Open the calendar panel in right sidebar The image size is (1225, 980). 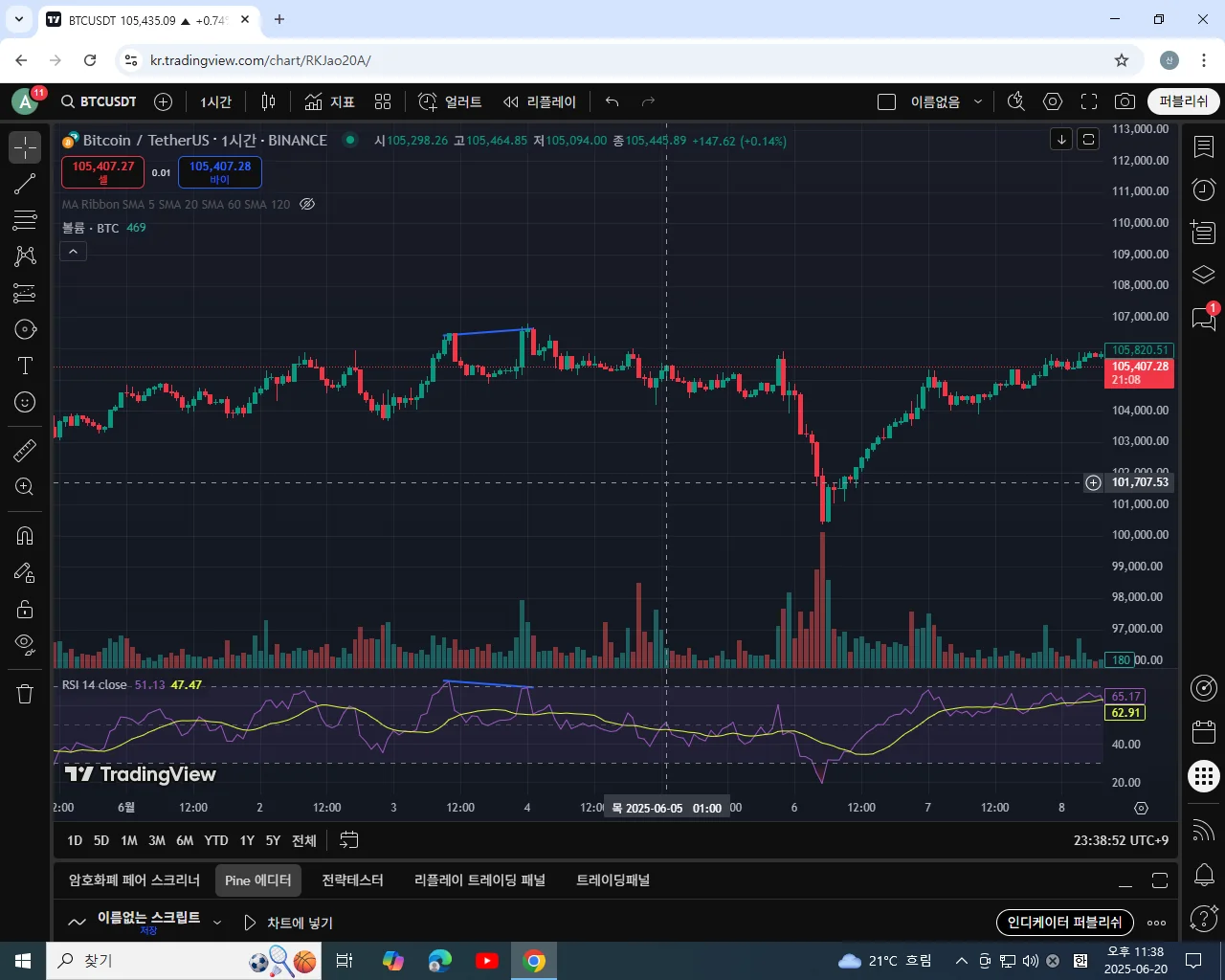tap(1204, 732)
